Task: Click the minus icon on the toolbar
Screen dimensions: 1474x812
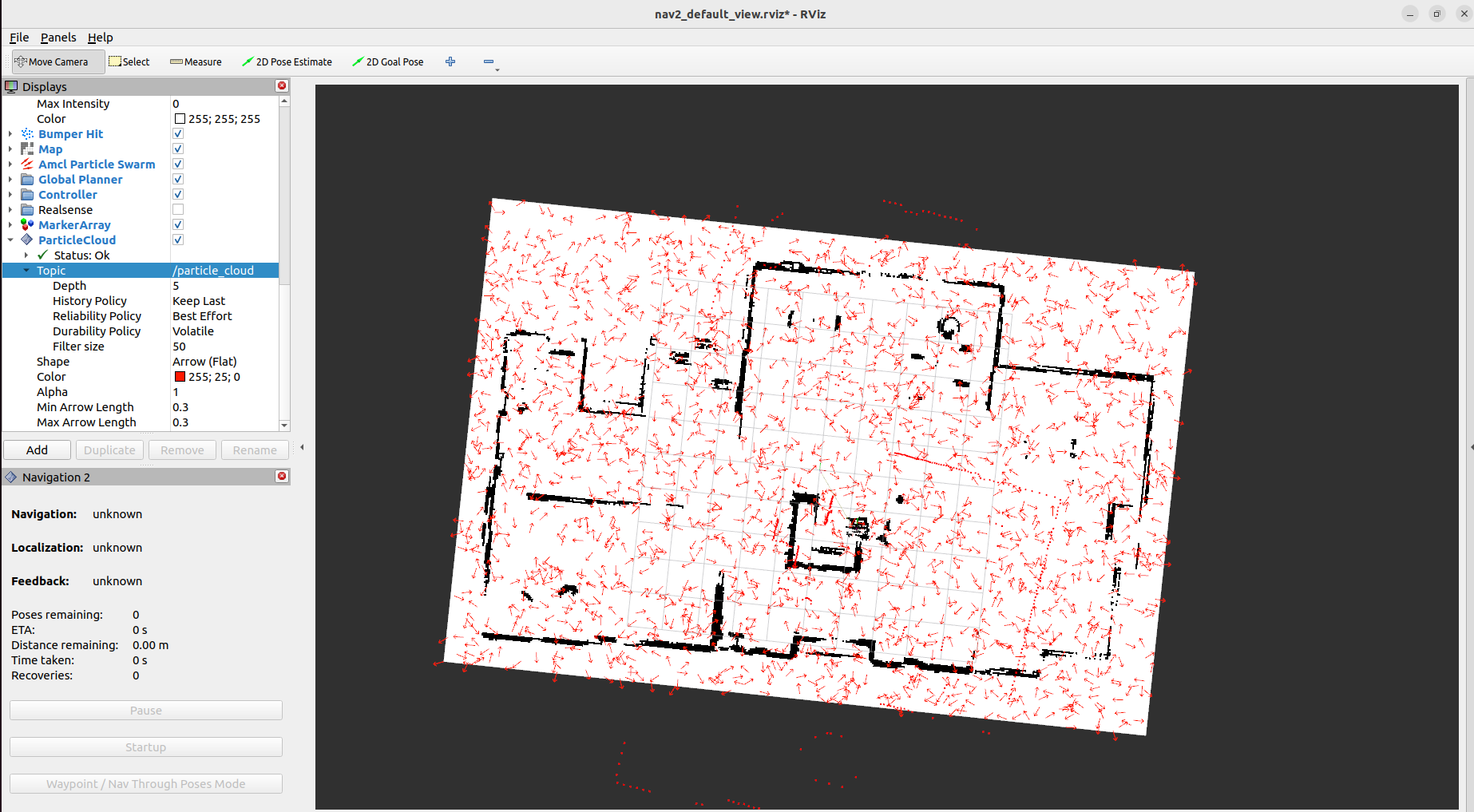Action: point(489,61)
